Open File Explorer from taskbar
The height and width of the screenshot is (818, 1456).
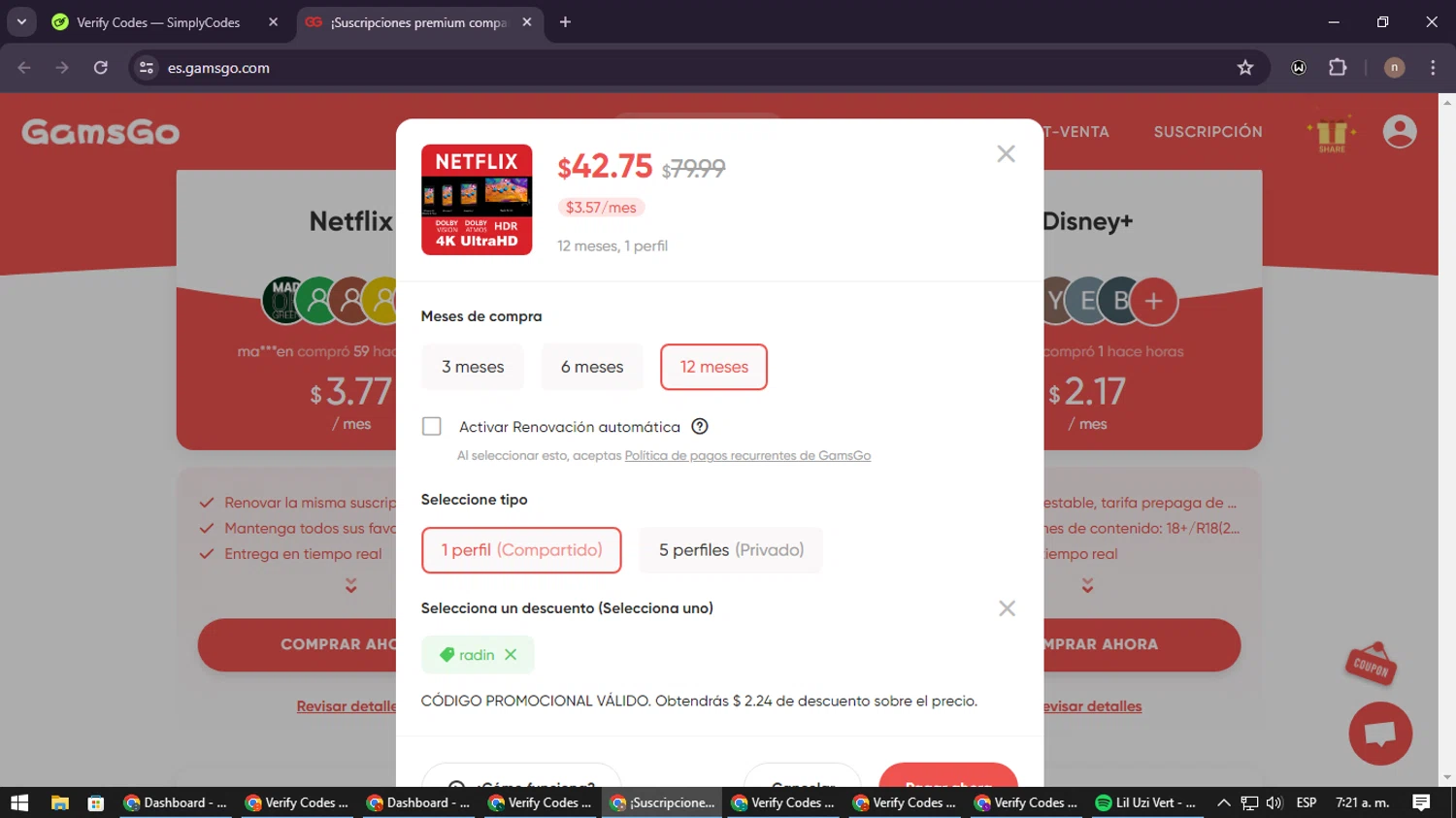pos(60,802)
